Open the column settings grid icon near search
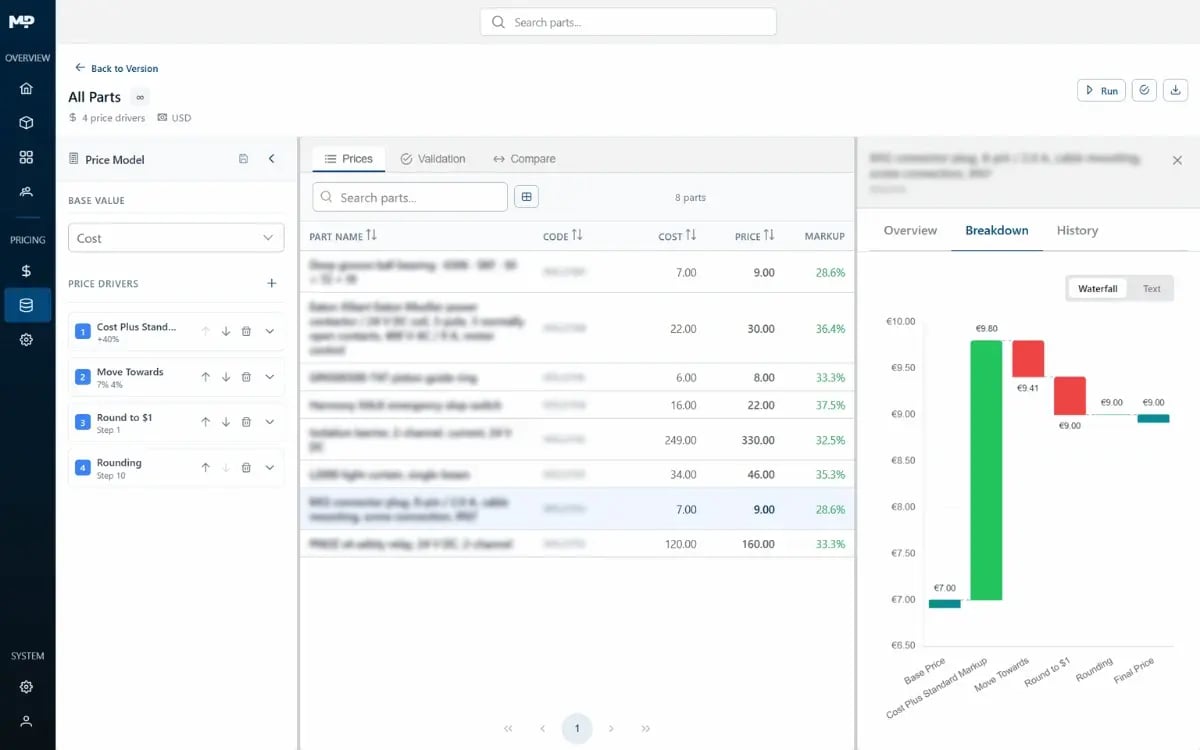 (x=527, y=196)
